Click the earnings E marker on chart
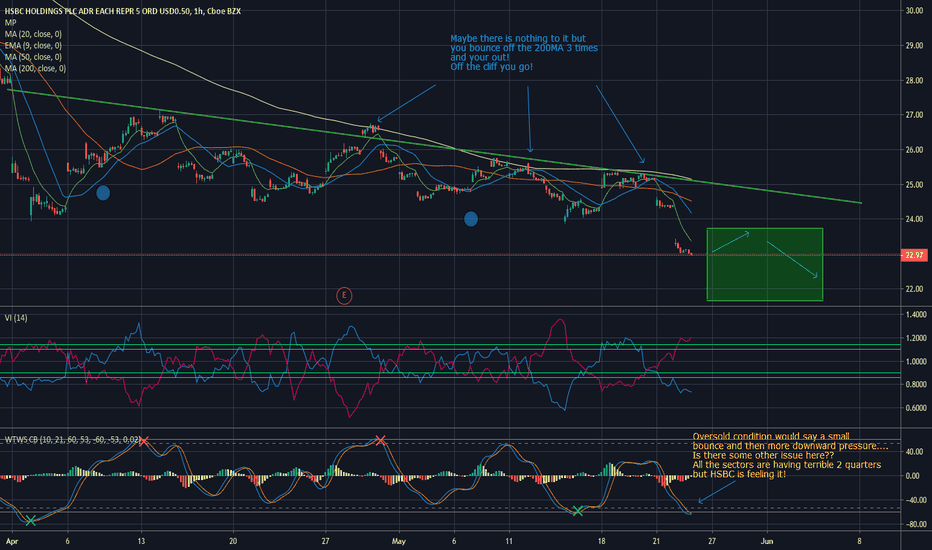Screen dimensions: 932x550 (344, 296)
